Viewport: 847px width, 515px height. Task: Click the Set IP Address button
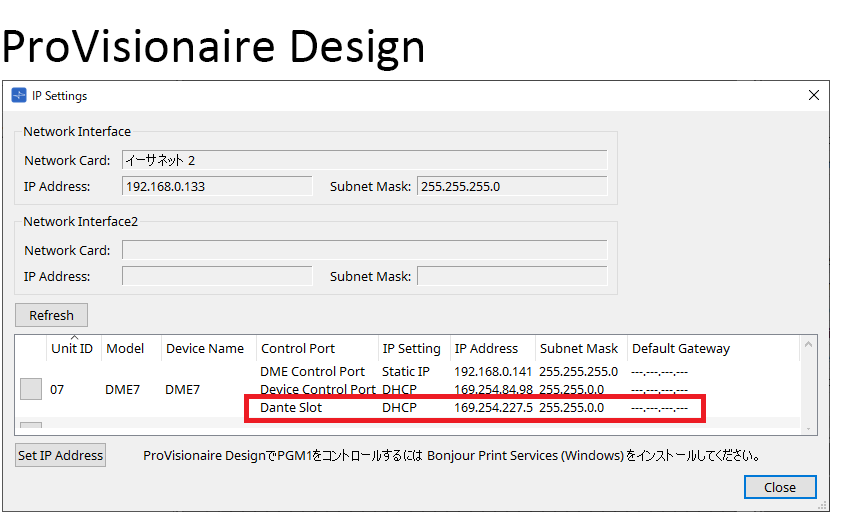click(60, 455)
